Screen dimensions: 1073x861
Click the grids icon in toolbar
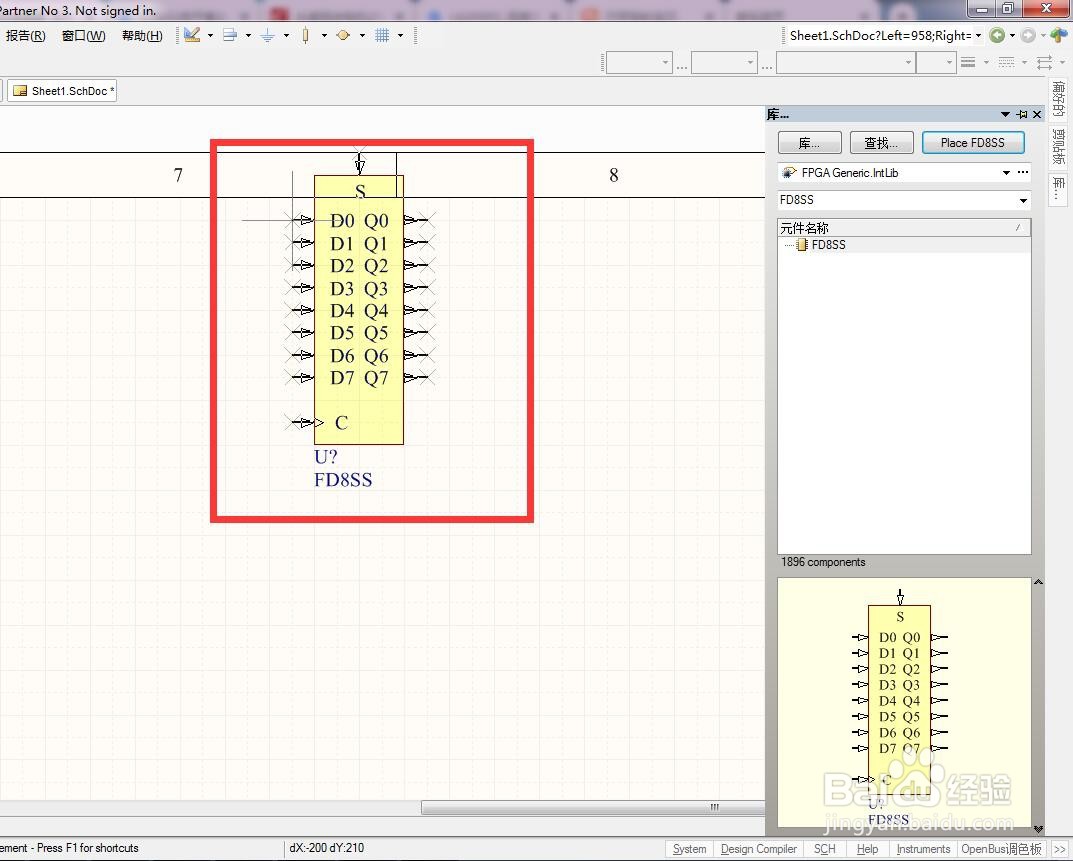point(382,35)
